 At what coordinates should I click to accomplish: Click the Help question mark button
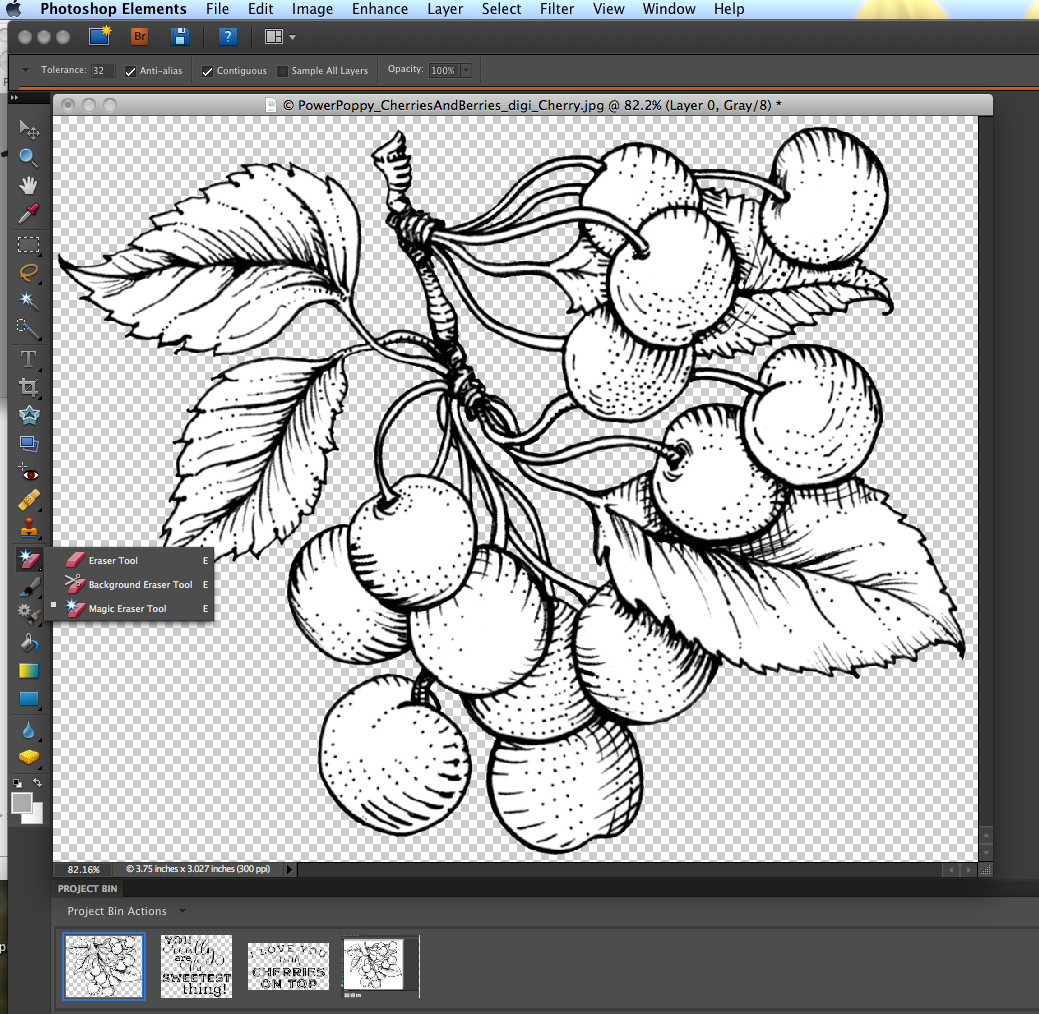(228, 37)
